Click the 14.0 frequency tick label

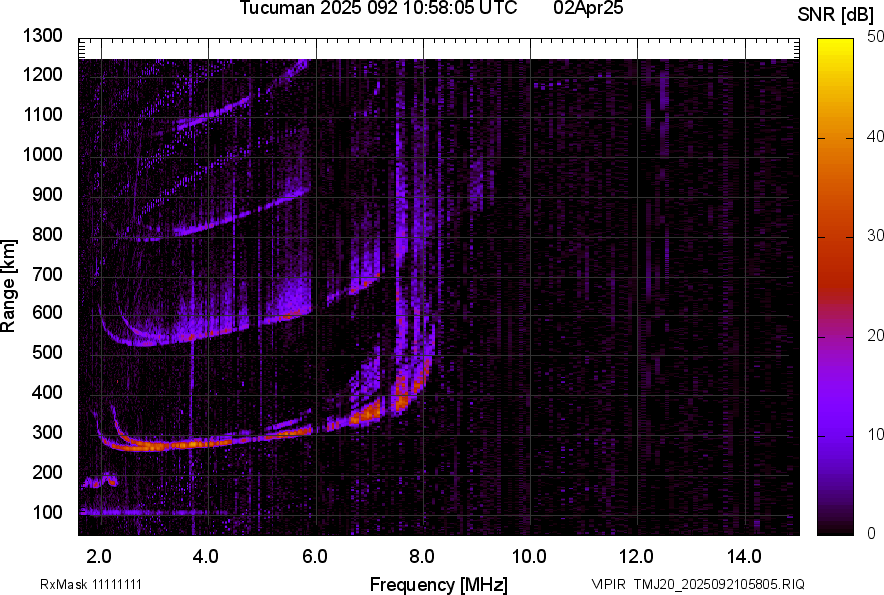click(x=743, y=555)
